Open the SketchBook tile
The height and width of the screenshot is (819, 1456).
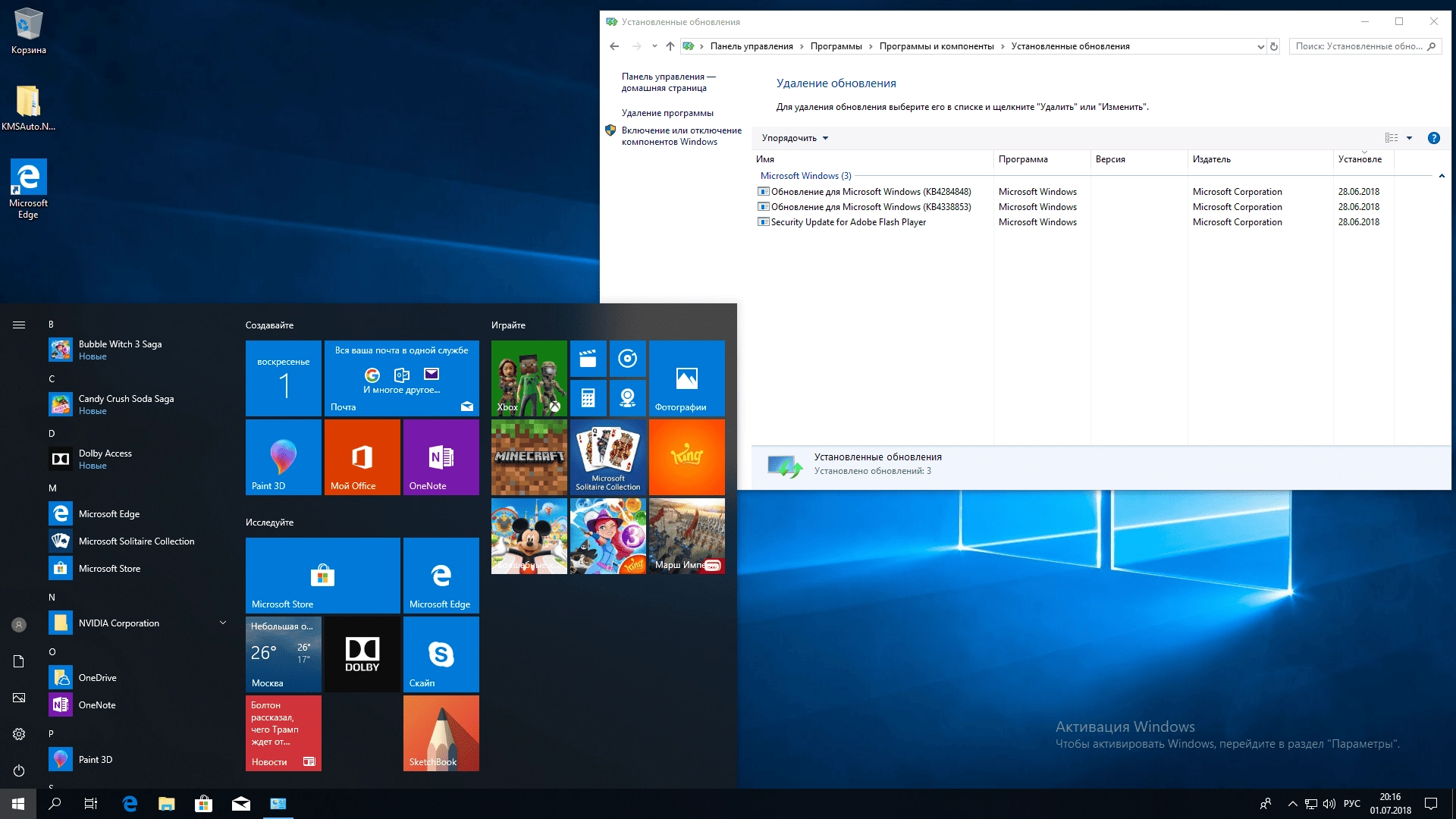[x=441, y=733]
